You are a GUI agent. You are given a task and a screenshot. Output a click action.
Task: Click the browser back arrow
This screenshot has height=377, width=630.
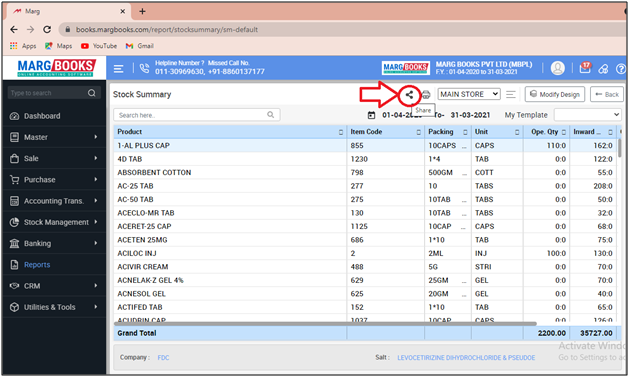14,29
